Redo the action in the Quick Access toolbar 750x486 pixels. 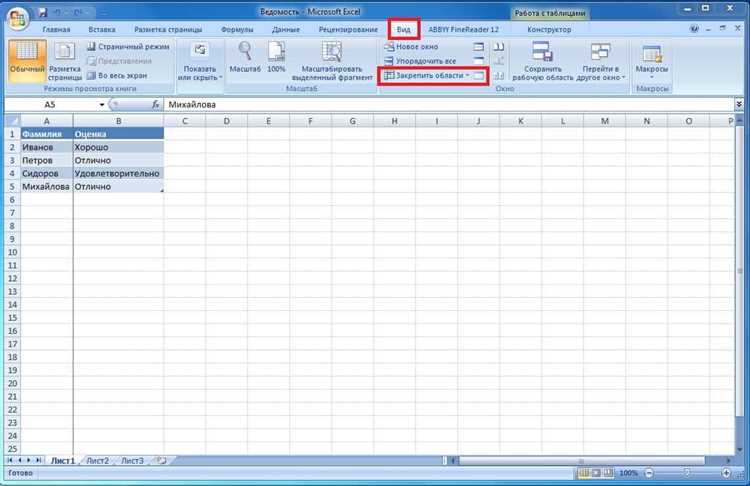tap(79, 12)
